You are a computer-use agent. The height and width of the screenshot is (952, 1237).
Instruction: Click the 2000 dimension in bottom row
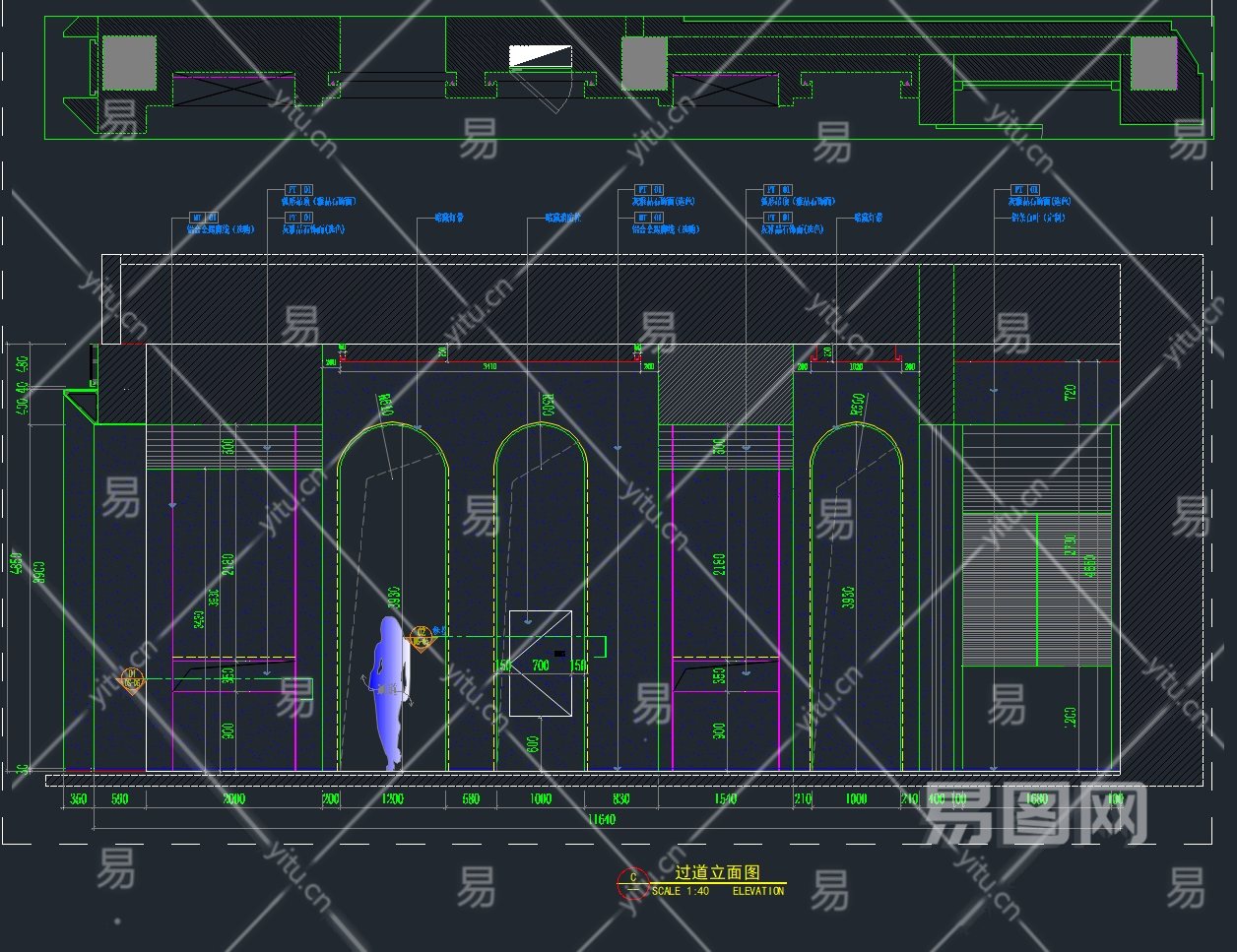tap(233, 799)
